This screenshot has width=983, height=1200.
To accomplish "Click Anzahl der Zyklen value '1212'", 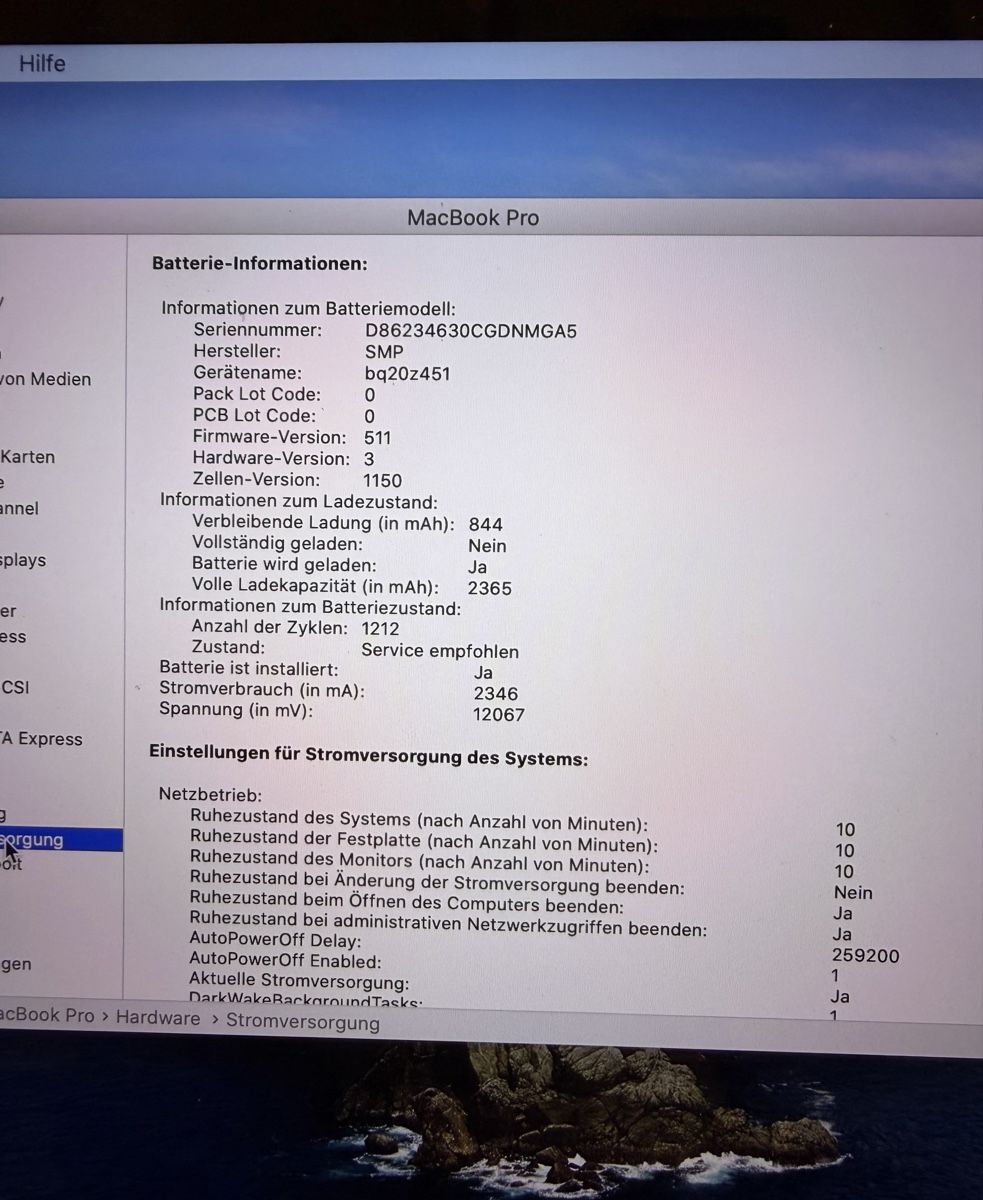I will [x=380, y=629].
